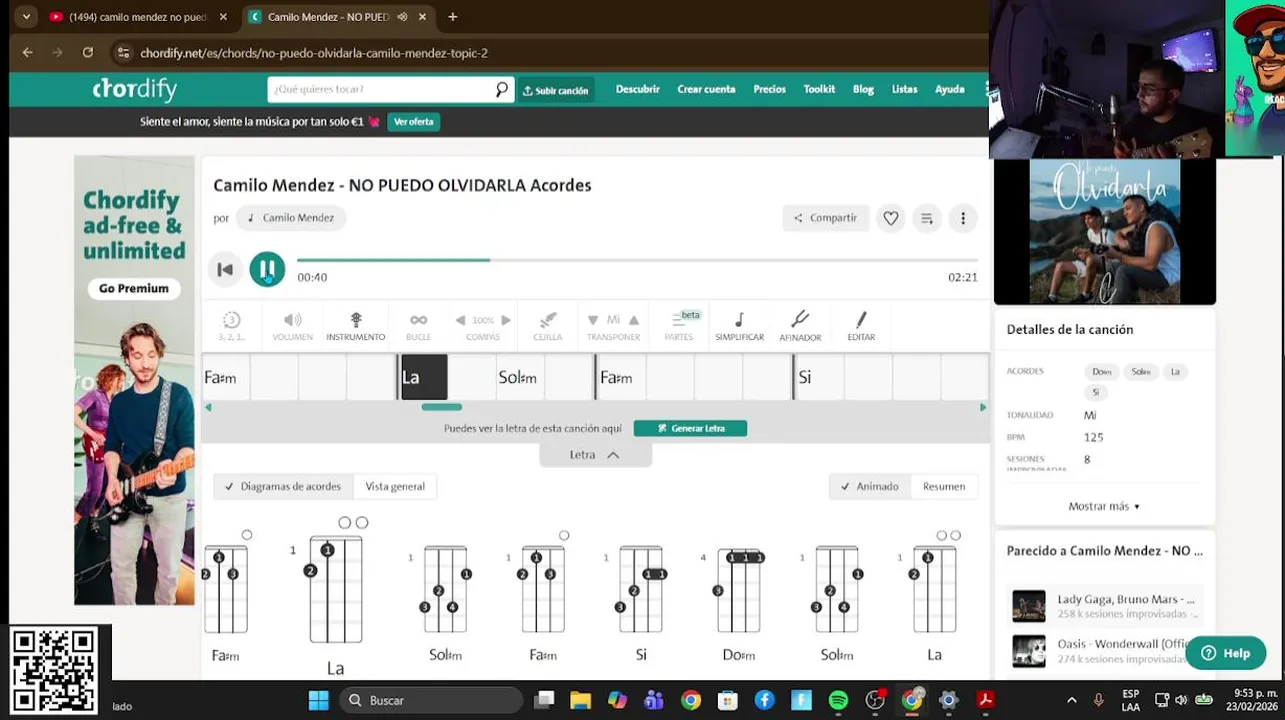Screen dimensions: 1285x720
Task: Switch to Resumen diagram mode
Action: [x=944, y=486]
